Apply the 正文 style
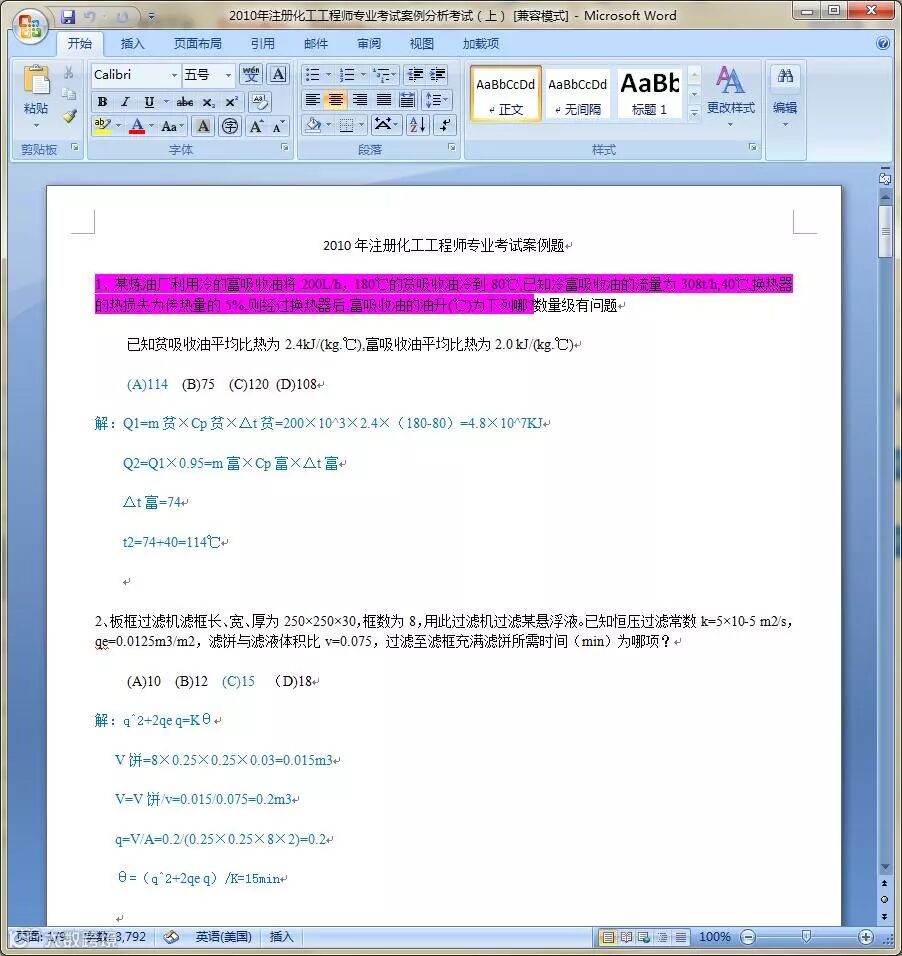Image resolution: width=902 pixels, height=956 pixels. (506, 93)
